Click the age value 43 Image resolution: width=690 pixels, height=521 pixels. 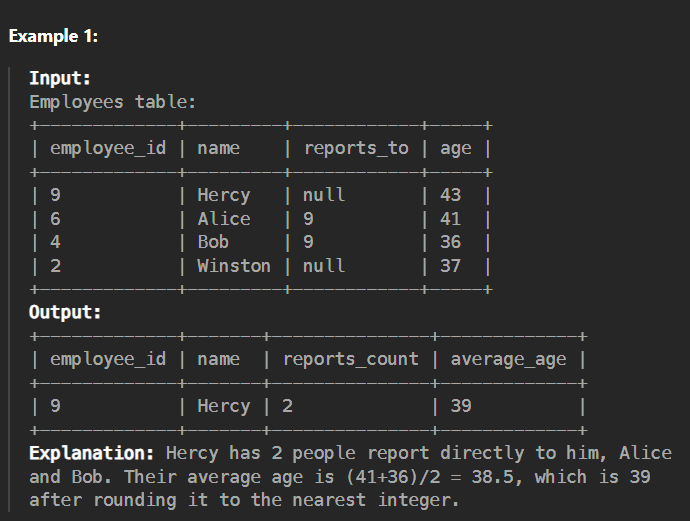(450, 195)
